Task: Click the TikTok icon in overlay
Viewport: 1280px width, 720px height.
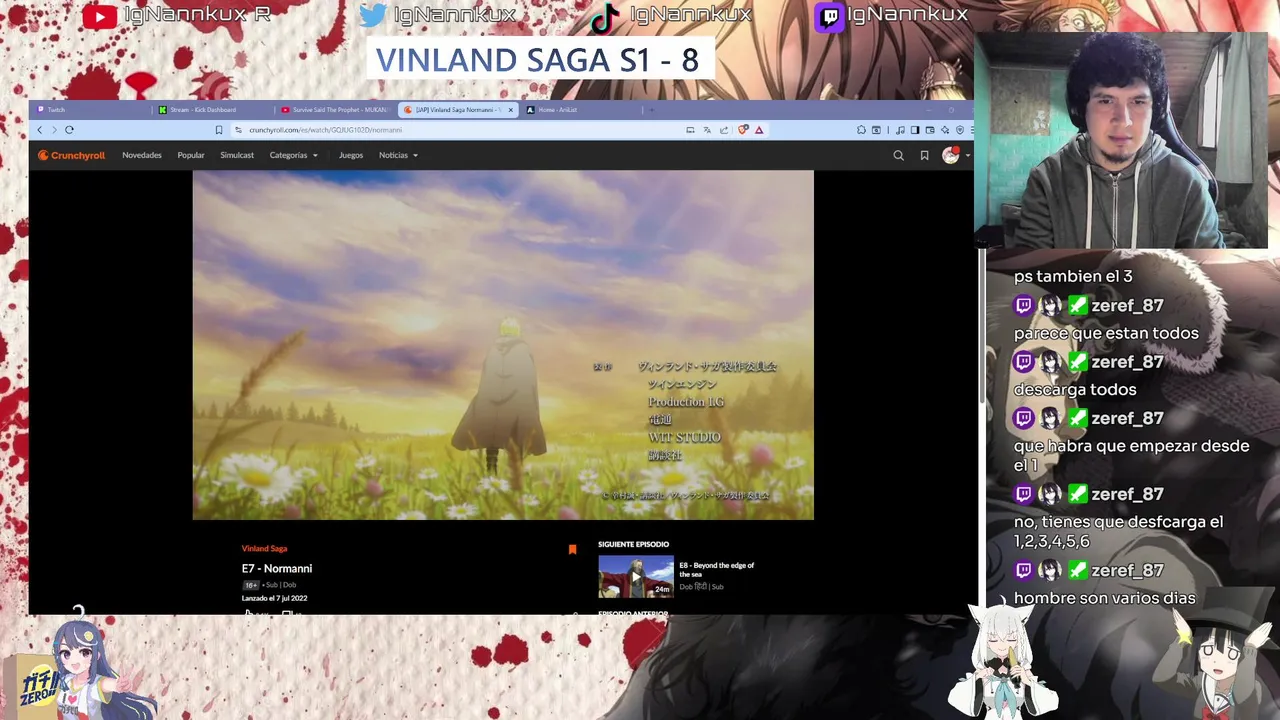Action: 604,17
